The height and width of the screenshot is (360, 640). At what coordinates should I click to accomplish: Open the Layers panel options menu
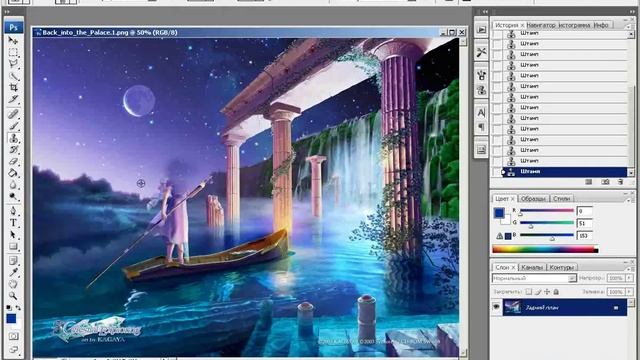pos(628,269)
